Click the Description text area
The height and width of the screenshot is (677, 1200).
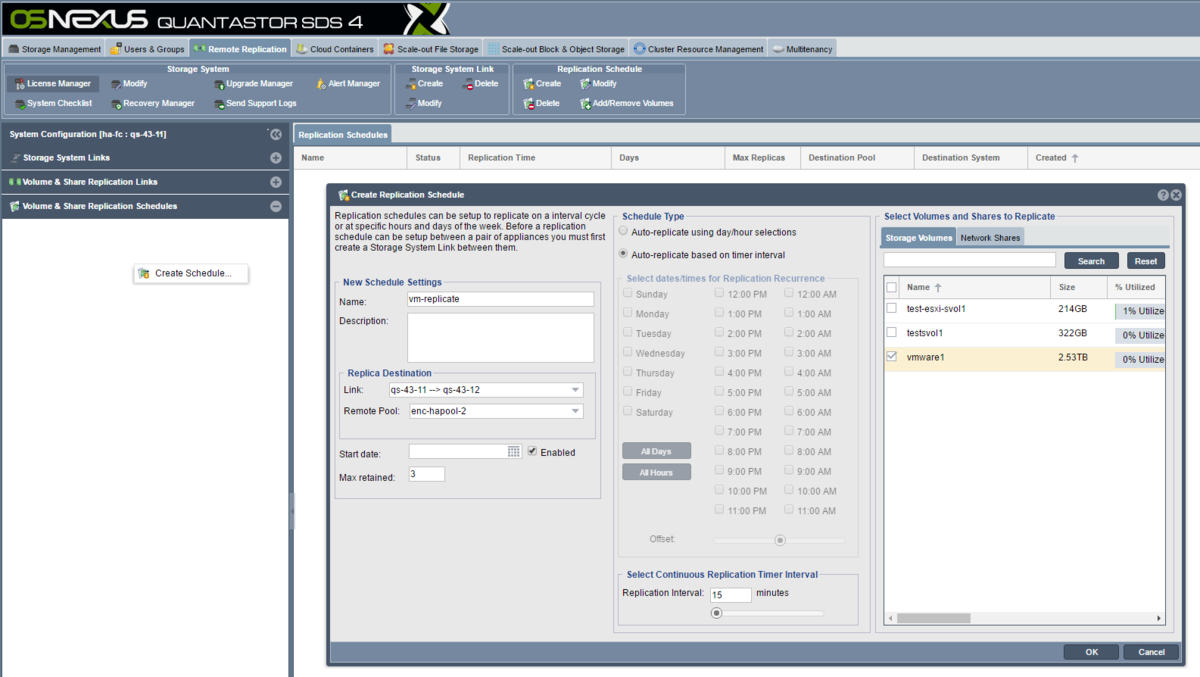tap(500, 337)
